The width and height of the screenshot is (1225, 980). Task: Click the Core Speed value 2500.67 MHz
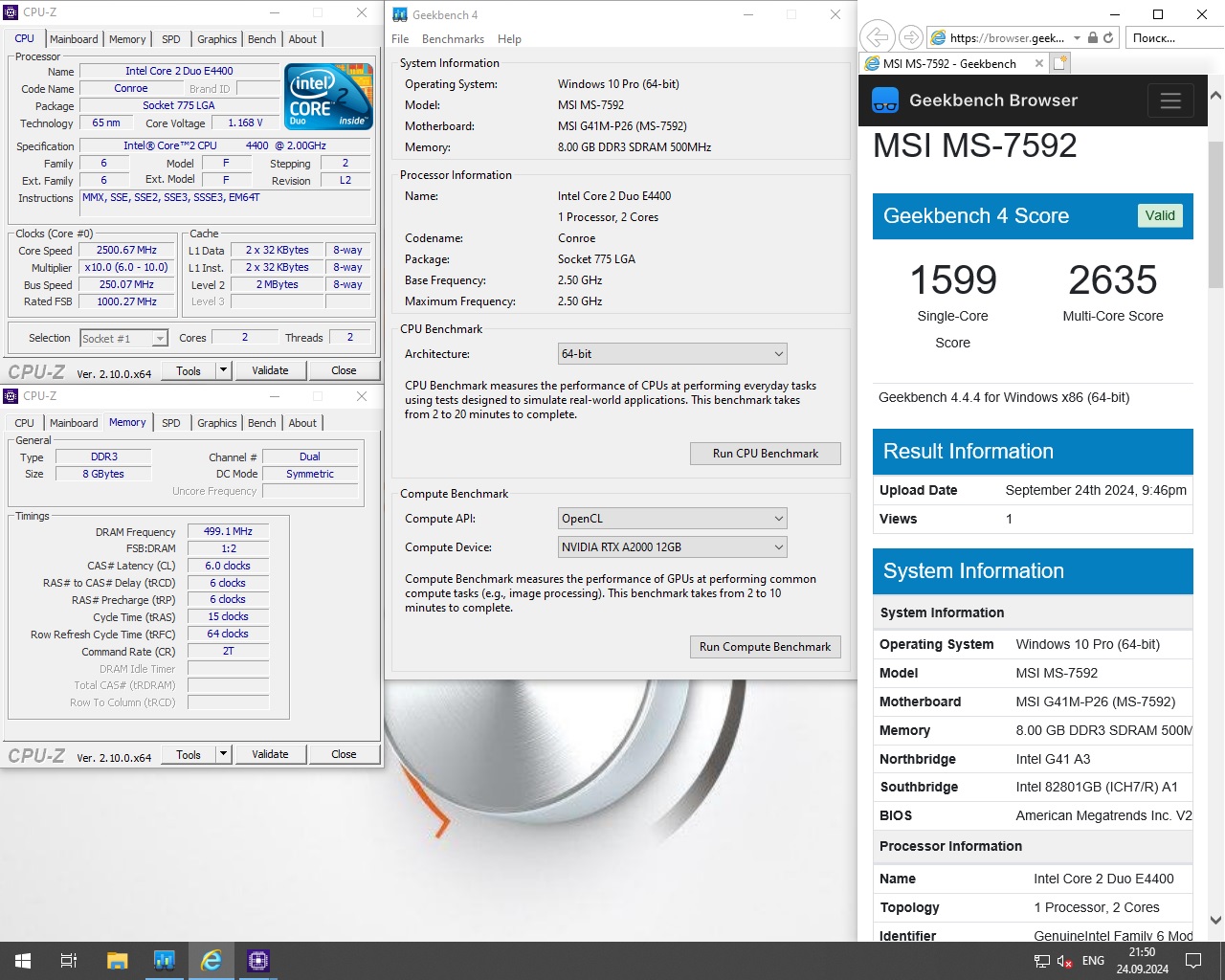[x=126, y=250]
